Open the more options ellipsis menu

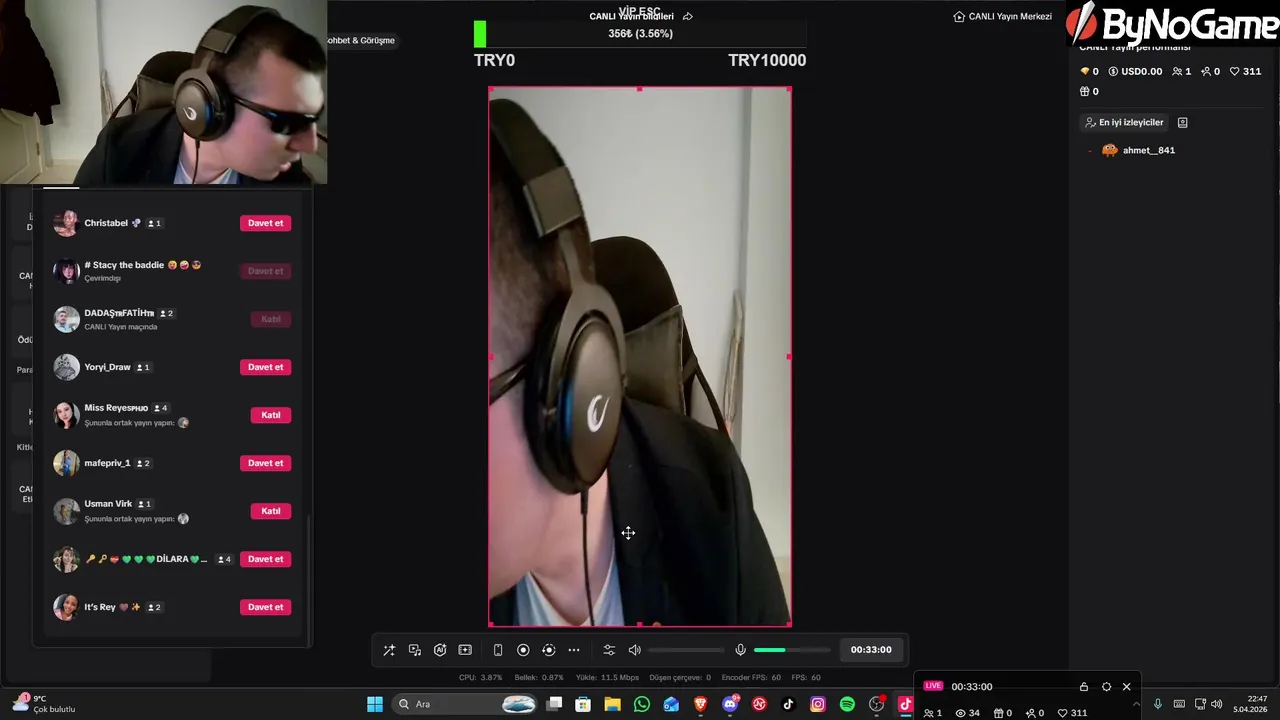pyautogui.click(x=574, y=650)
